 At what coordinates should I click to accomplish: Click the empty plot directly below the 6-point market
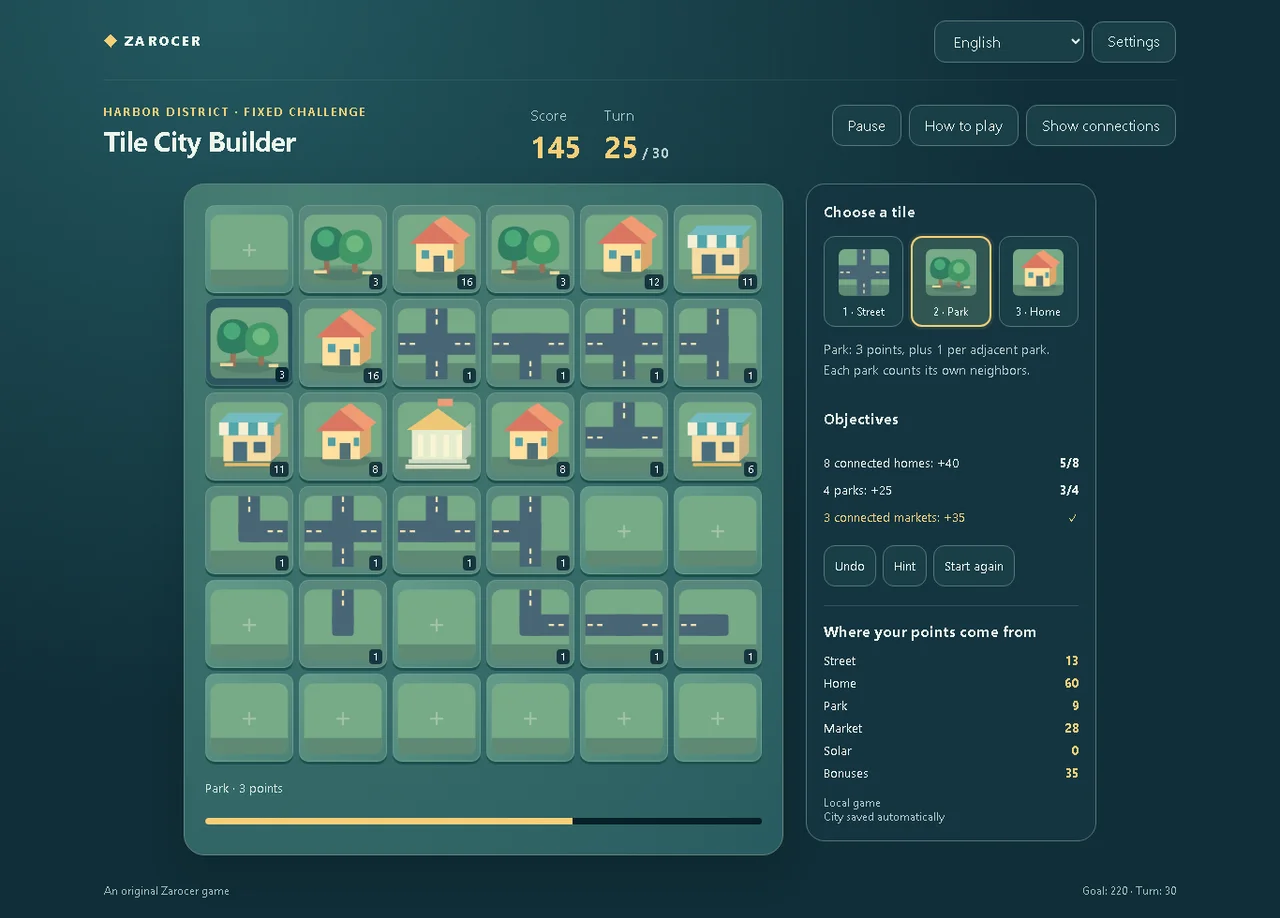click(717, 530)
